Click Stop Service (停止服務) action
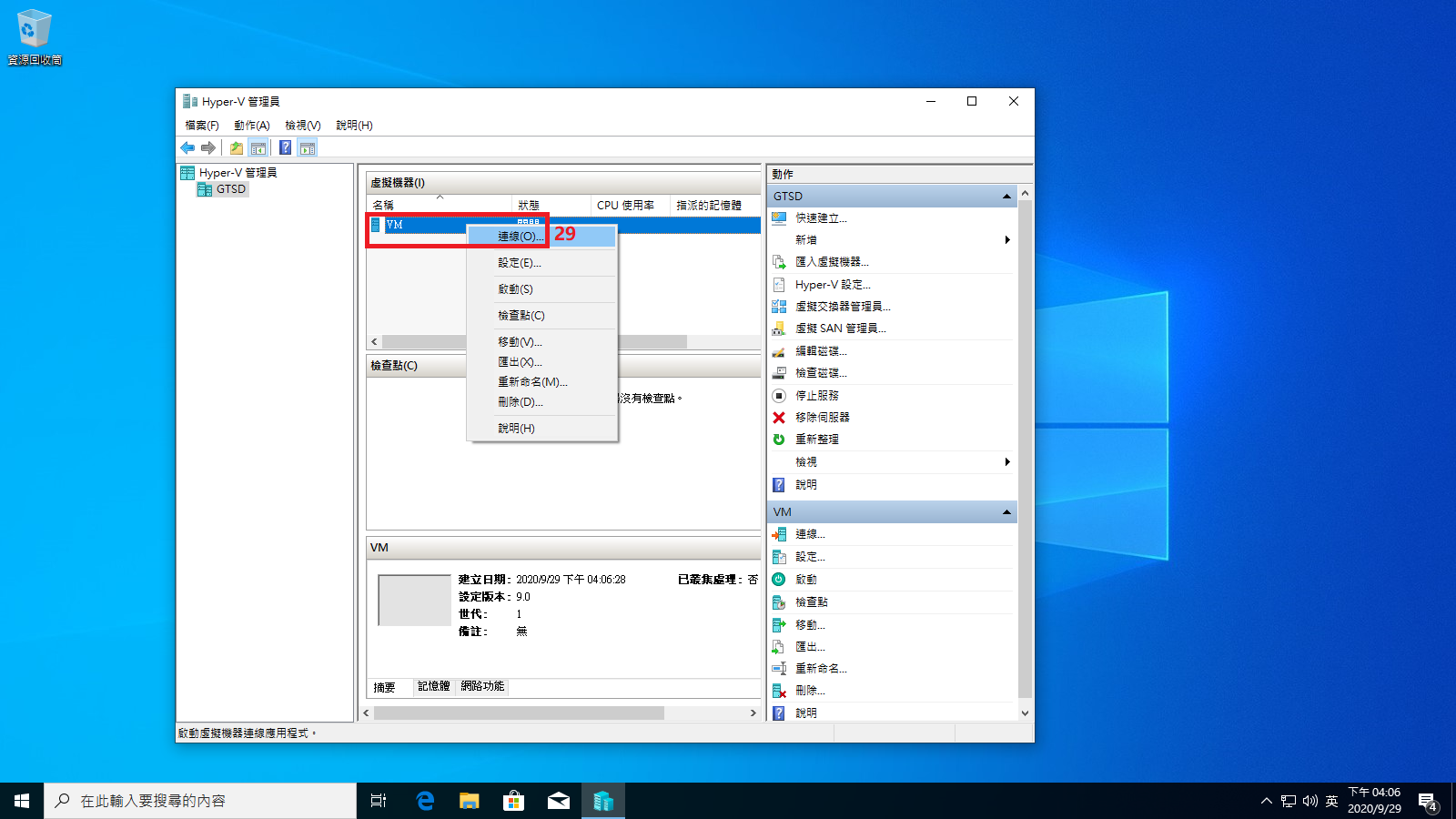This screenshot has width=1456, height=819. (x=816, y=396)
